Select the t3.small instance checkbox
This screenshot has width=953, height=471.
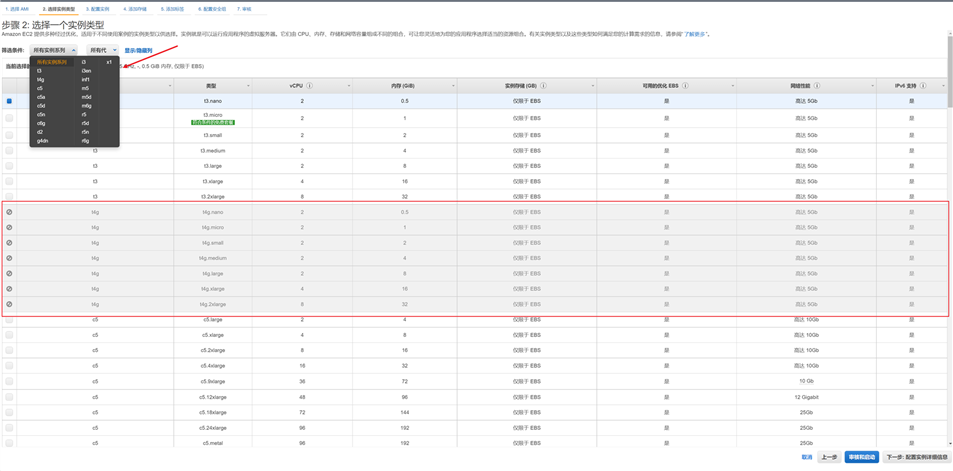pyautogui.click(x=9, y=135)
